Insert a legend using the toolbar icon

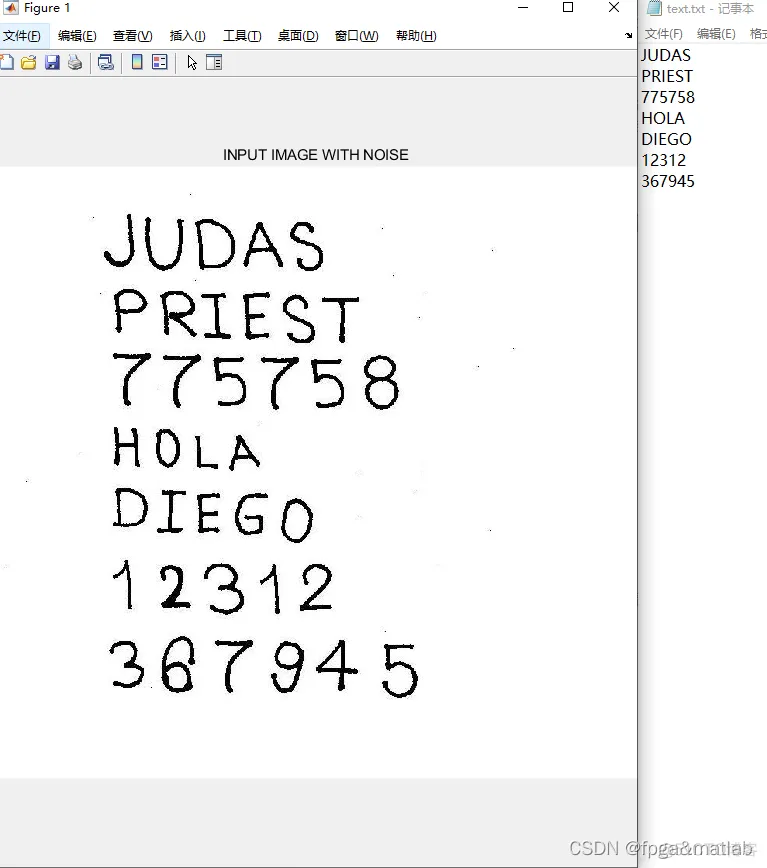coord(159,62)
